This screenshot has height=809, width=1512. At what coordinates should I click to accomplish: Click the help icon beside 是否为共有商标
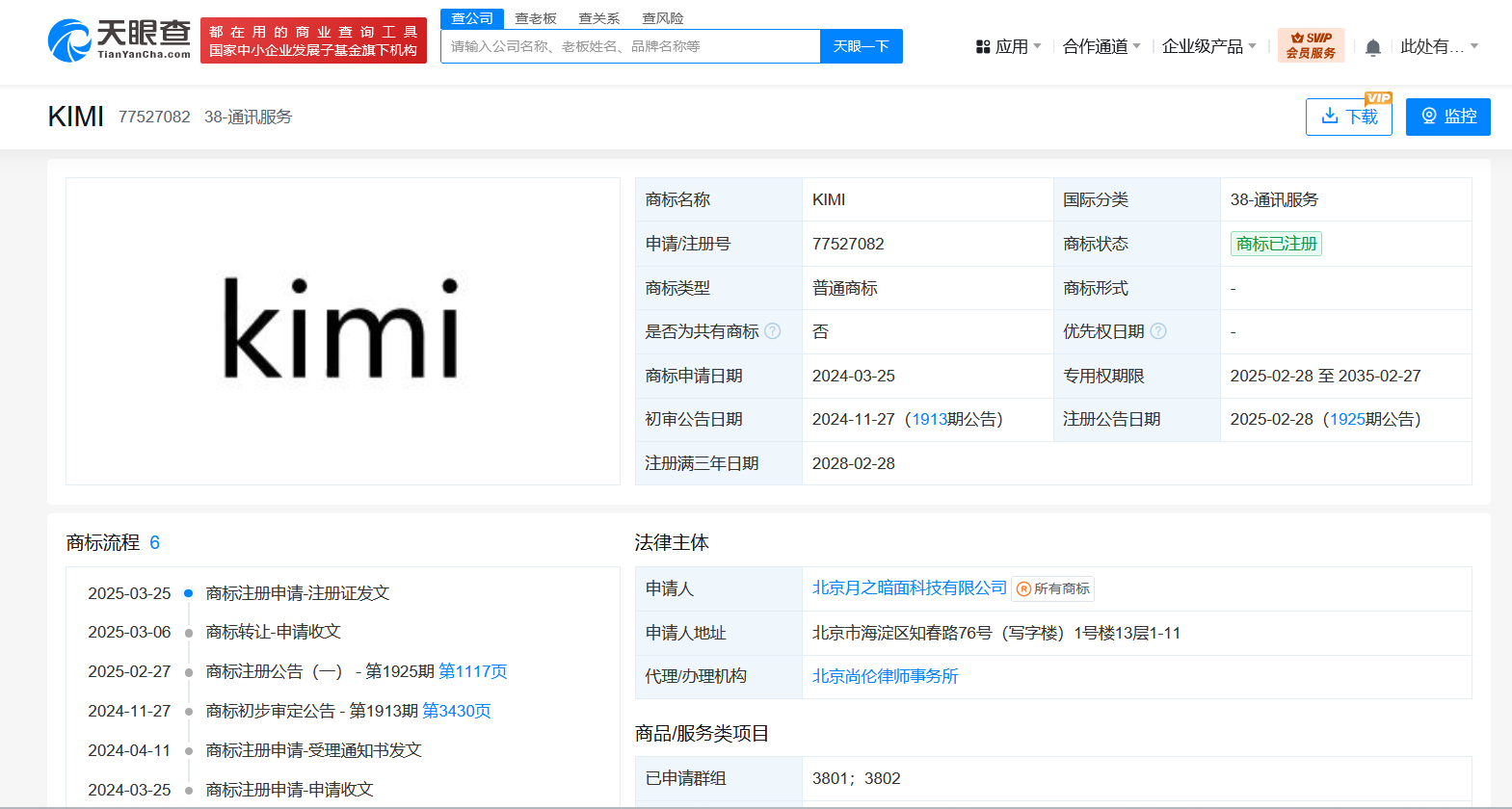click(x=773, y=331)
